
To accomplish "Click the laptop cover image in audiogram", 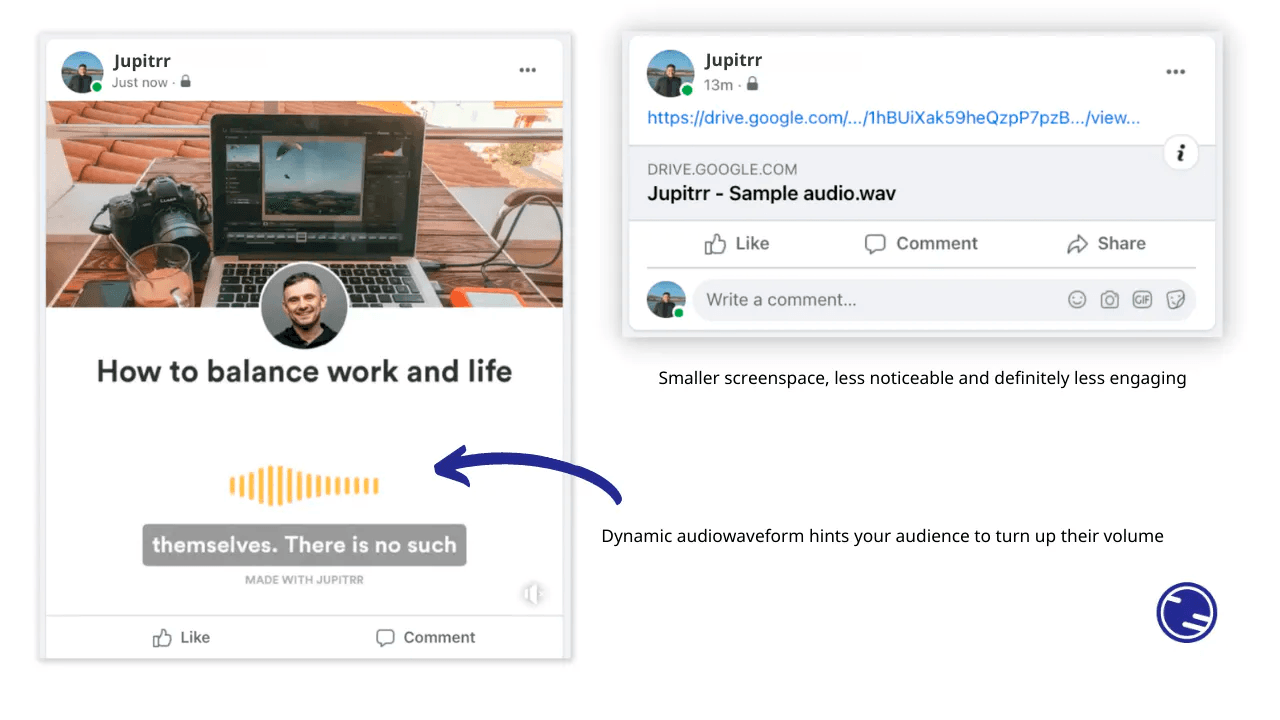I will [x=304, y=204].
